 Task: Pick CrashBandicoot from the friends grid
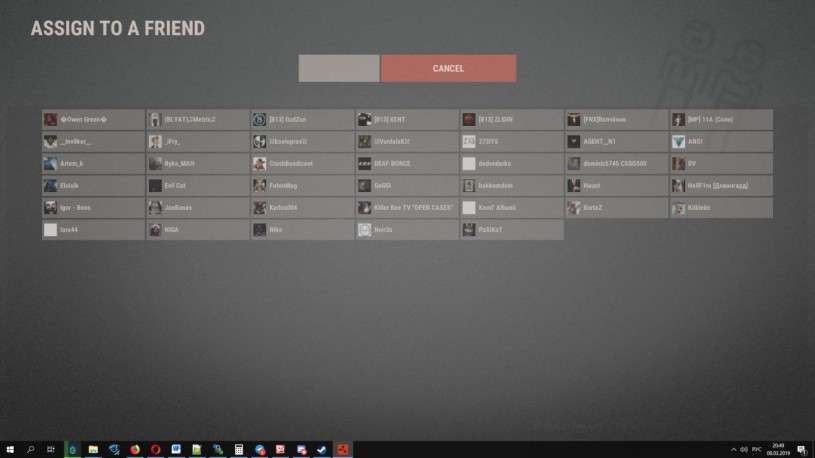tap(302, 164)
